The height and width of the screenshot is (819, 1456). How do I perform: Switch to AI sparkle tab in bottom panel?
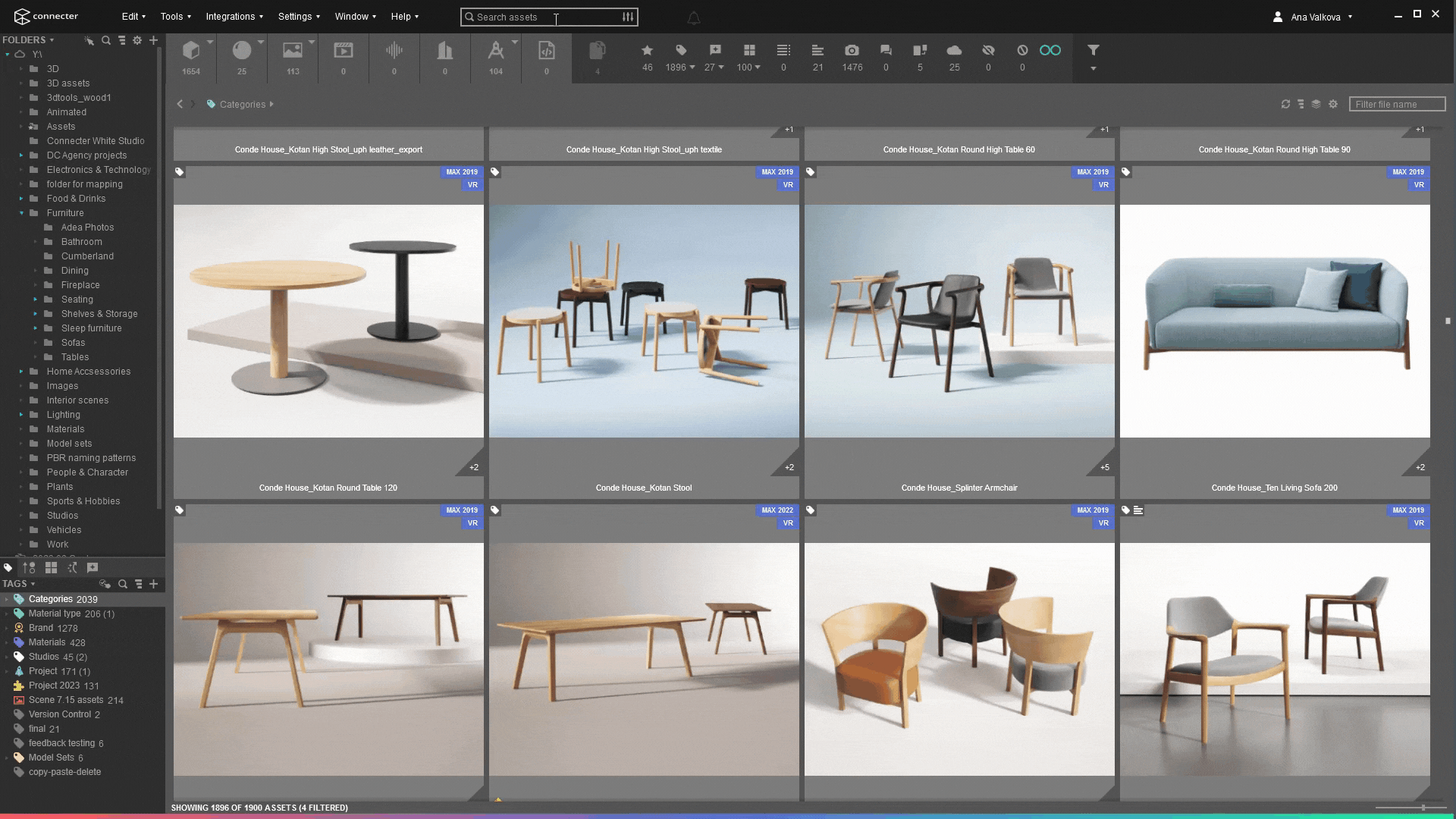point(72,567)
